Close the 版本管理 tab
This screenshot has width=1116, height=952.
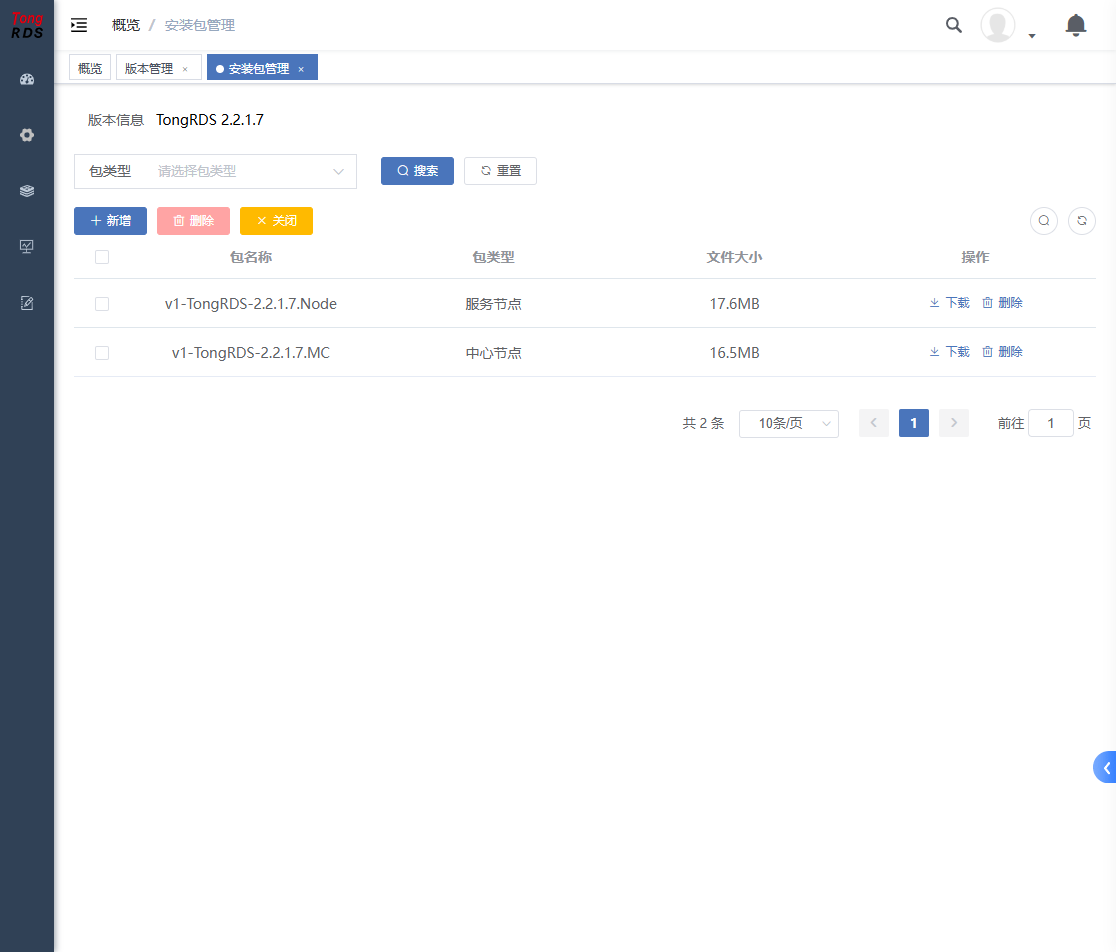pos(185,69)
